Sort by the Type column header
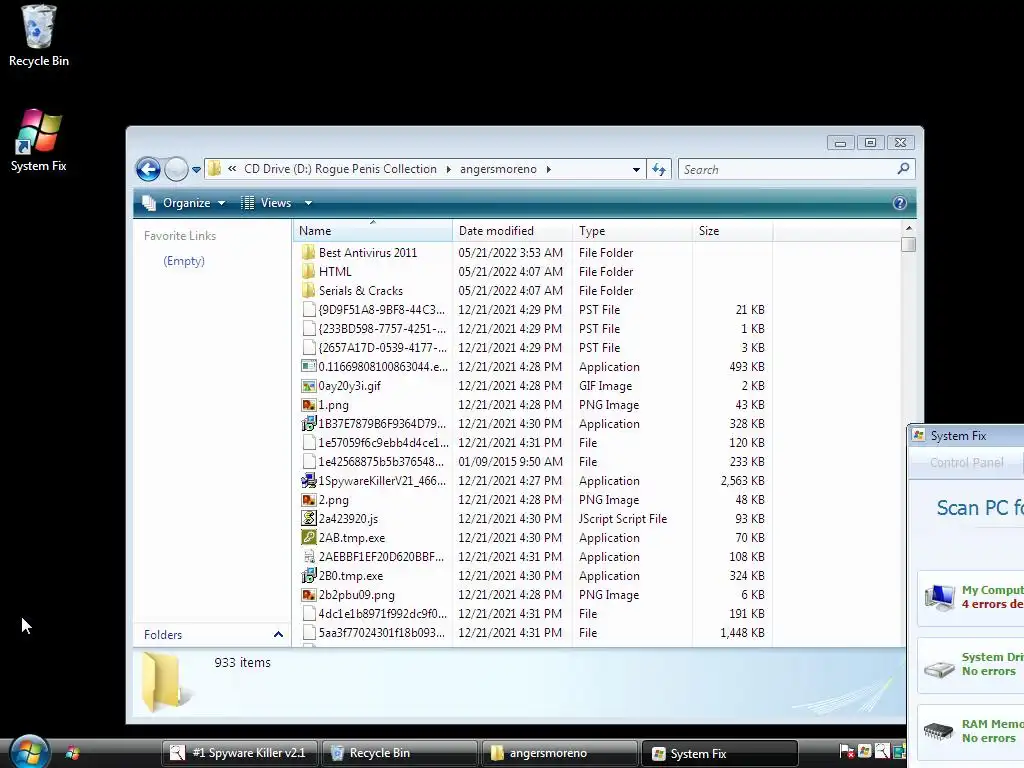Viewport: 1024px width, 768px height. 632,231
